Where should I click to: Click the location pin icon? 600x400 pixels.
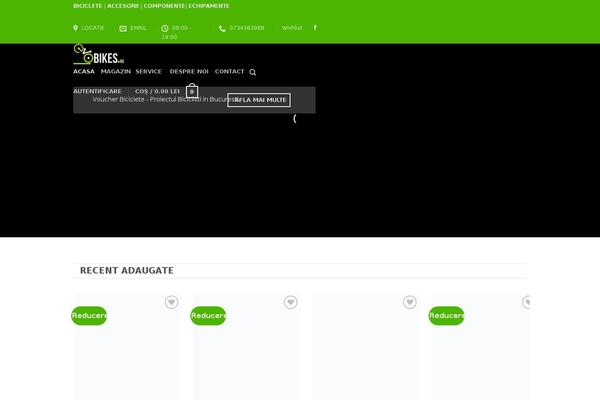pos(75,28)
